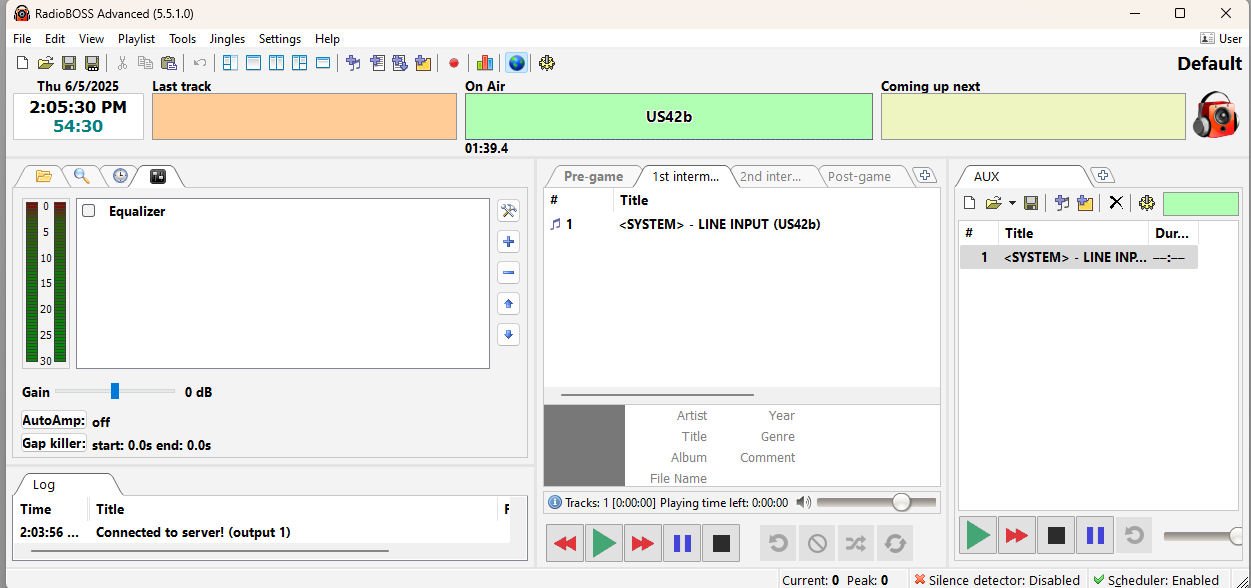1251x588 pixels.
Task: Pause the main player
Action: [x=682, y=543]
